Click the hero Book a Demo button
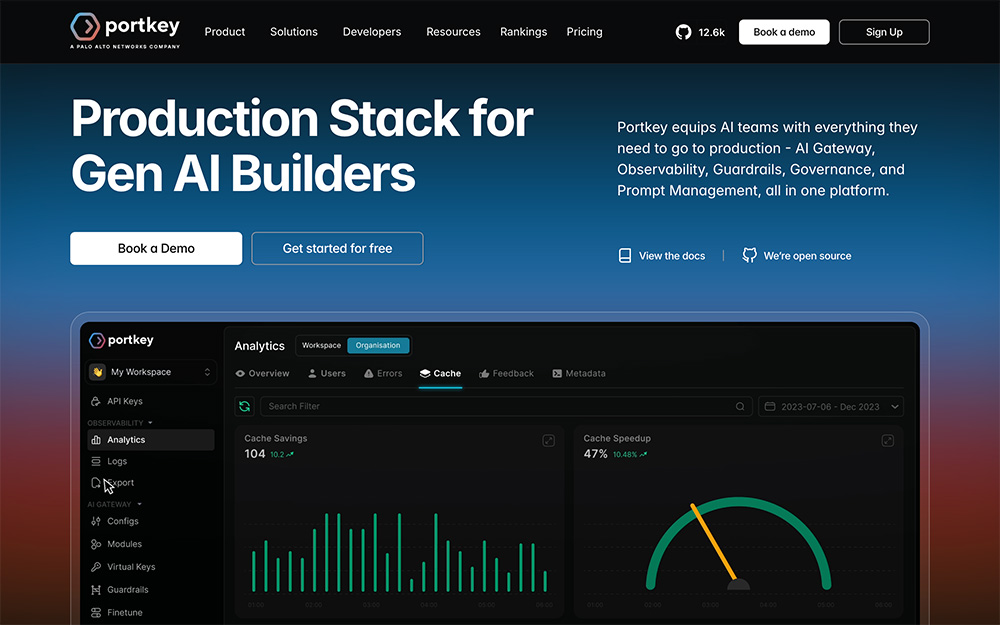The height and width of the screenshot is (625, 1000). [x=156, y=248]
